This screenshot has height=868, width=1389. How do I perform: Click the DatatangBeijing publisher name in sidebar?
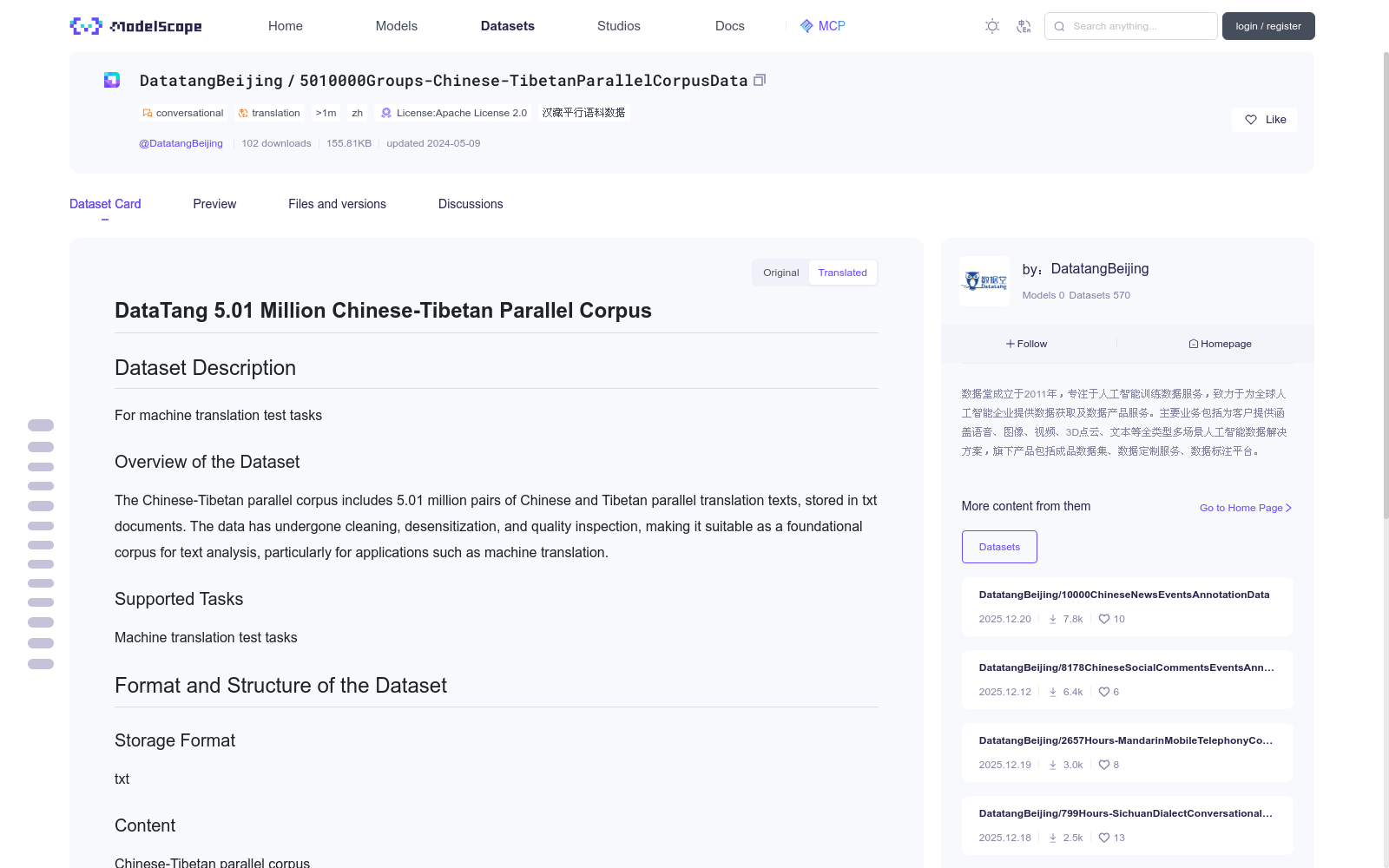1100,269
